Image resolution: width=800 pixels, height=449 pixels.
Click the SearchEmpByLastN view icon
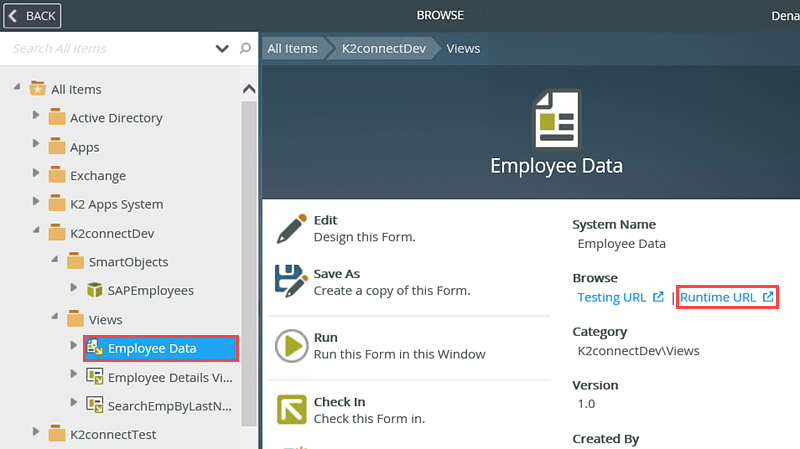[95, 404]
